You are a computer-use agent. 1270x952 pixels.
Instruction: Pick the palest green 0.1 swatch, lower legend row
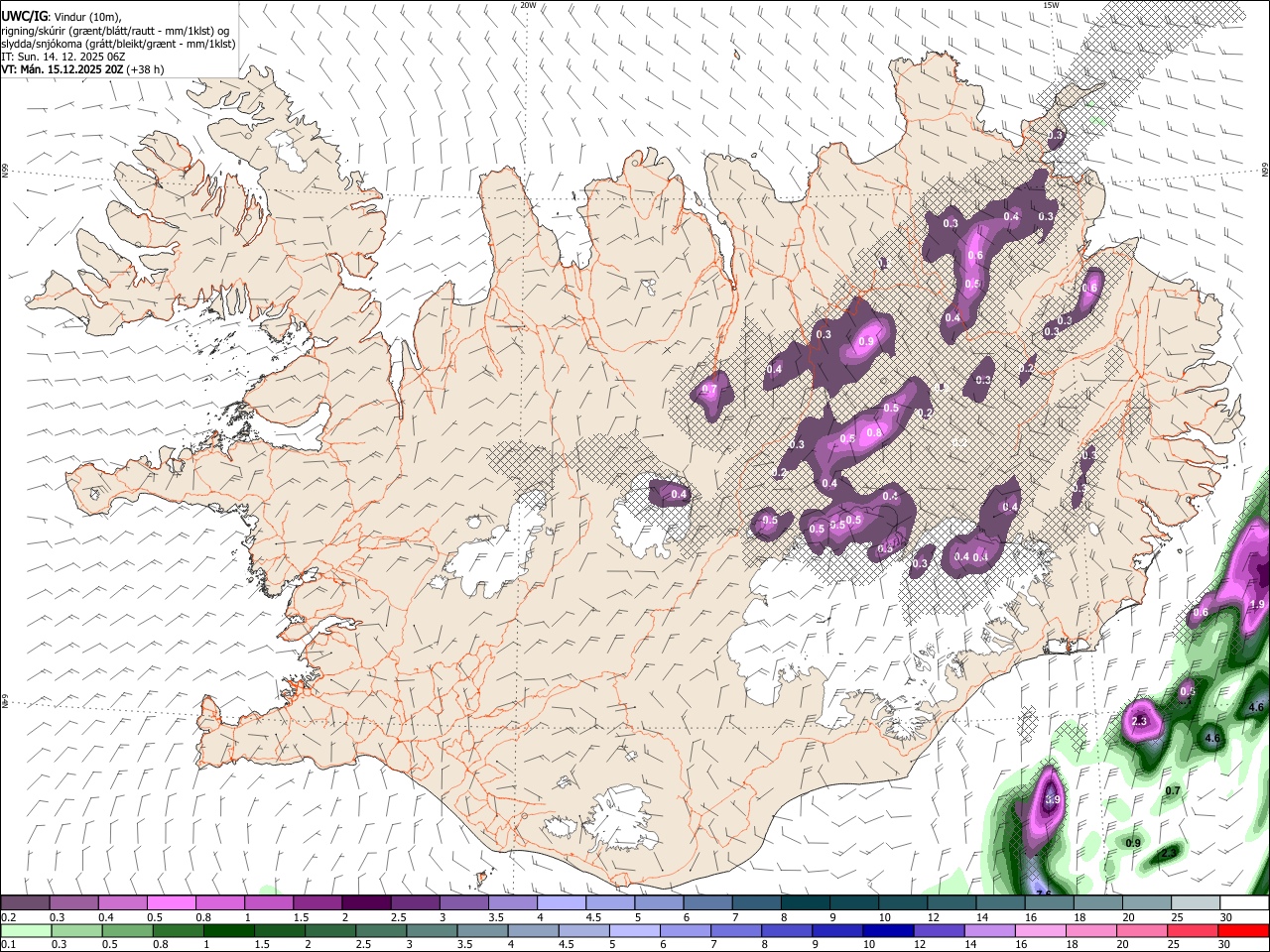(x=28, y=930)
